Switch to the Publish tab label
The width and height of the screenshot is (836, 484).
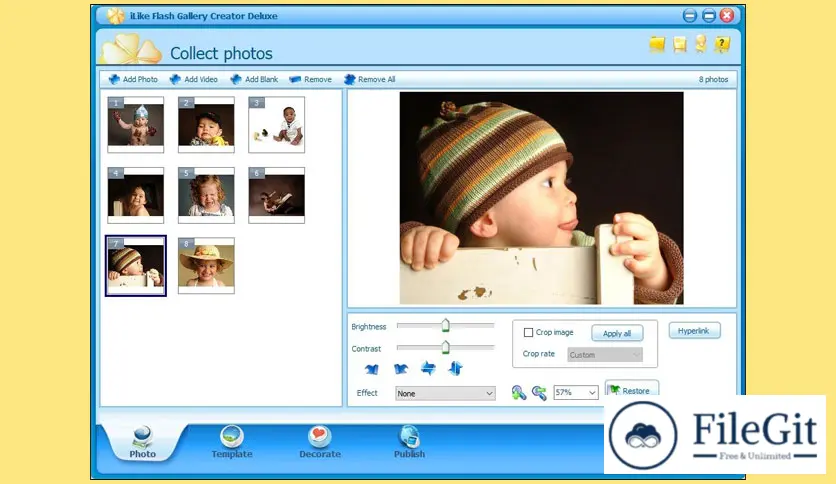coord(409,454)
